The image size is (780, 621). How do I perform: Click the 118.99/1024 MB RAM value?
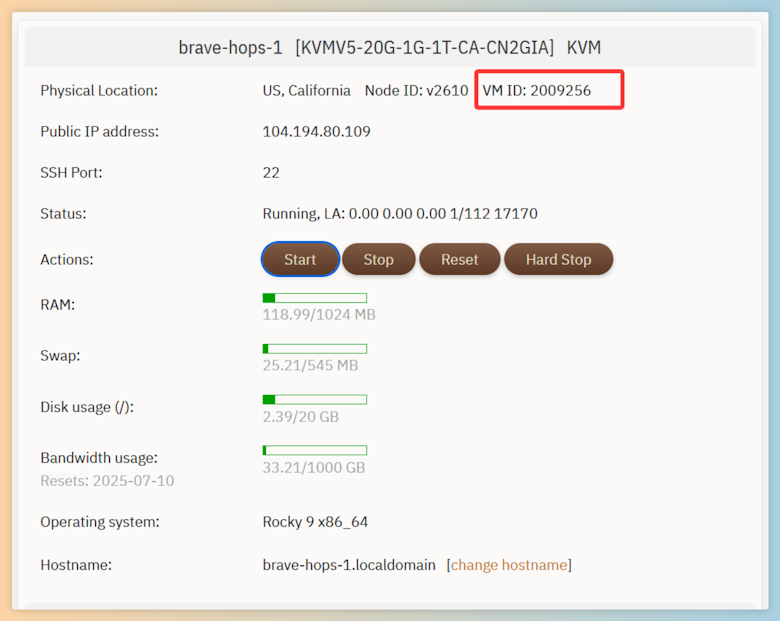[319, 314]
